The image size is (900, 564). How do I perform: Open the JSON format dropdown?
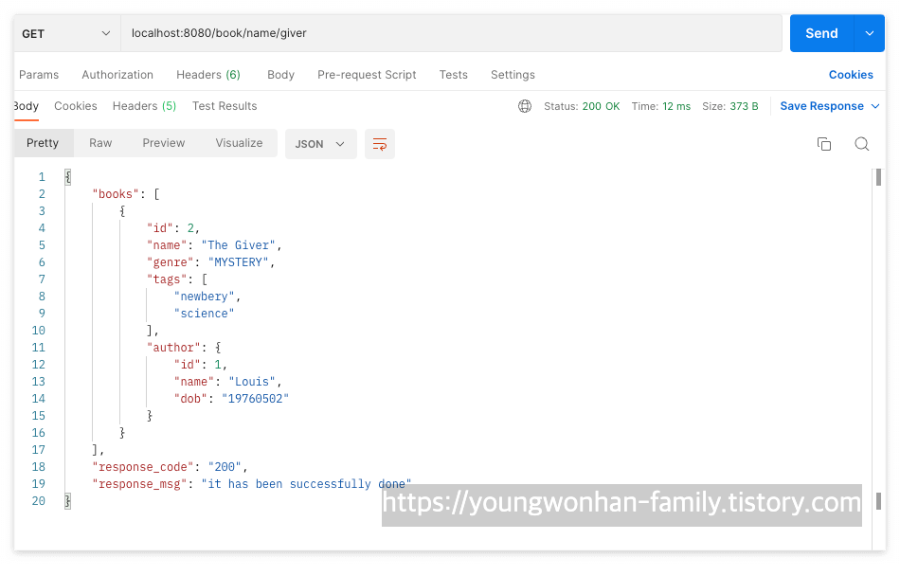320,144
